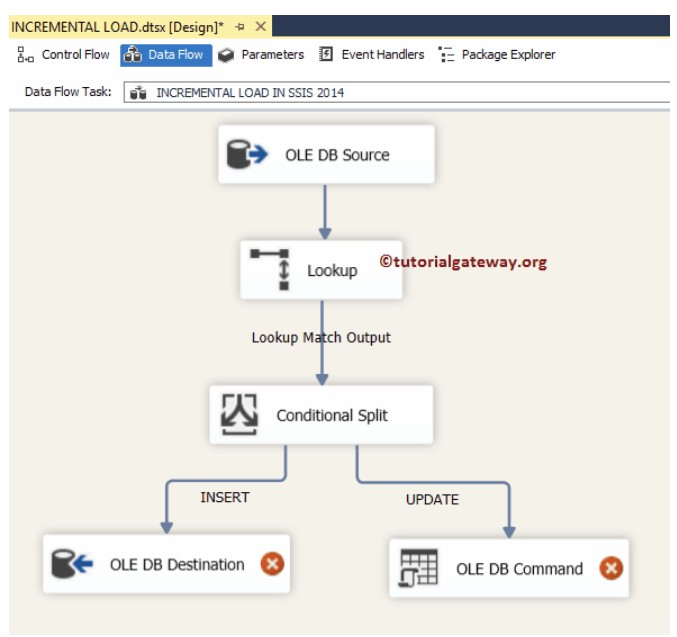The width and height of the screenshot is (677, 637).
Task: Switch to the Control Flow tab
Action: [x=63, y=55]
